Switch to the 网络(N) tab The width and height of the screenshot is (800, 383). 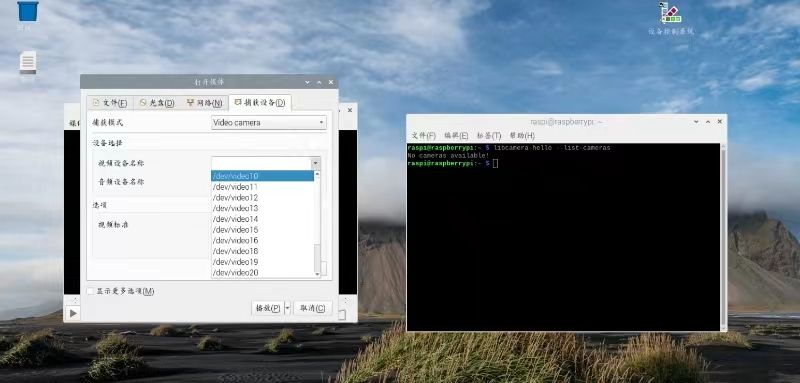(204, 103)
